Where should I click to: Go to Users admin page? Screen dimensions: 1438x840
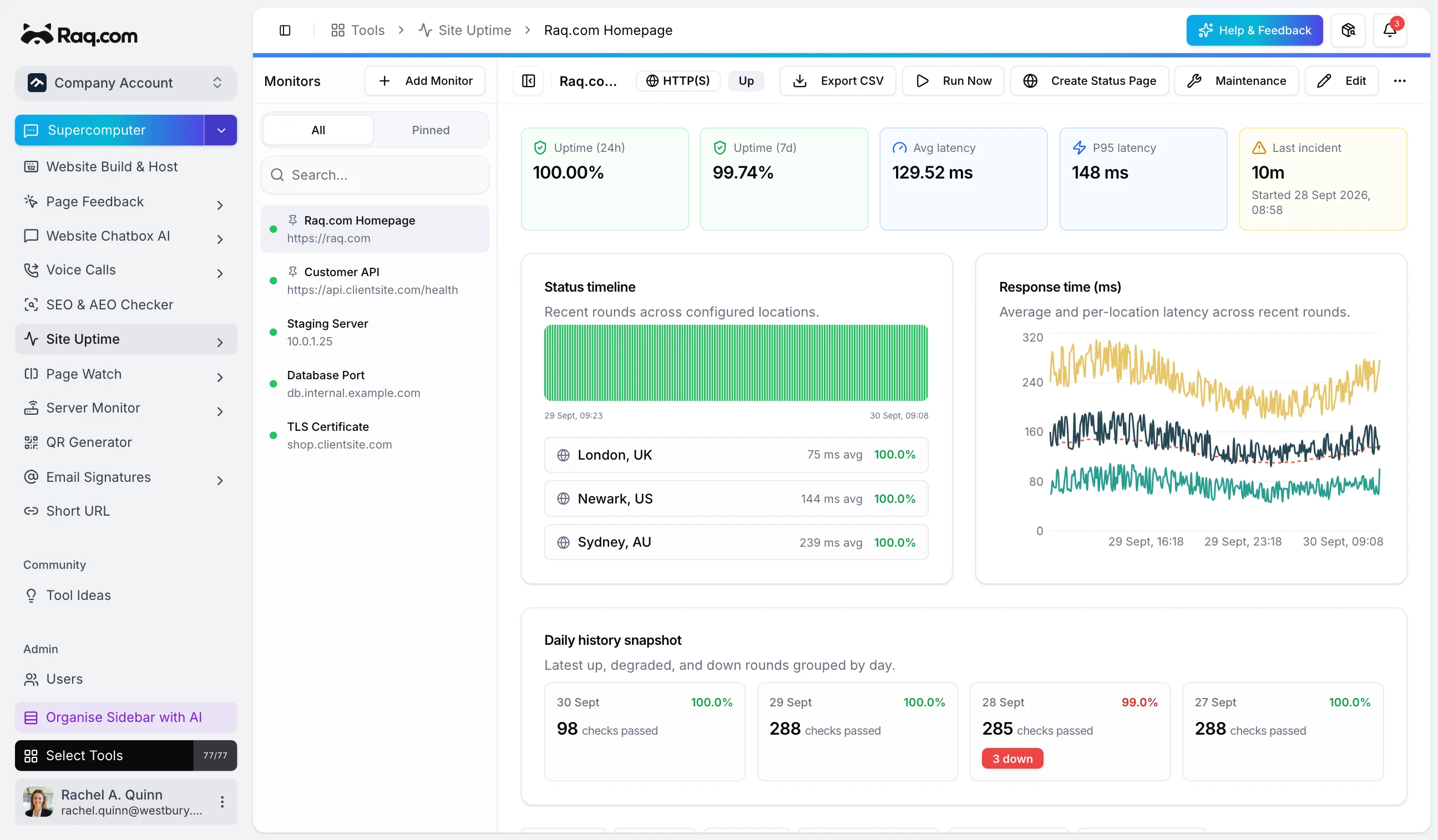[125, 679]
